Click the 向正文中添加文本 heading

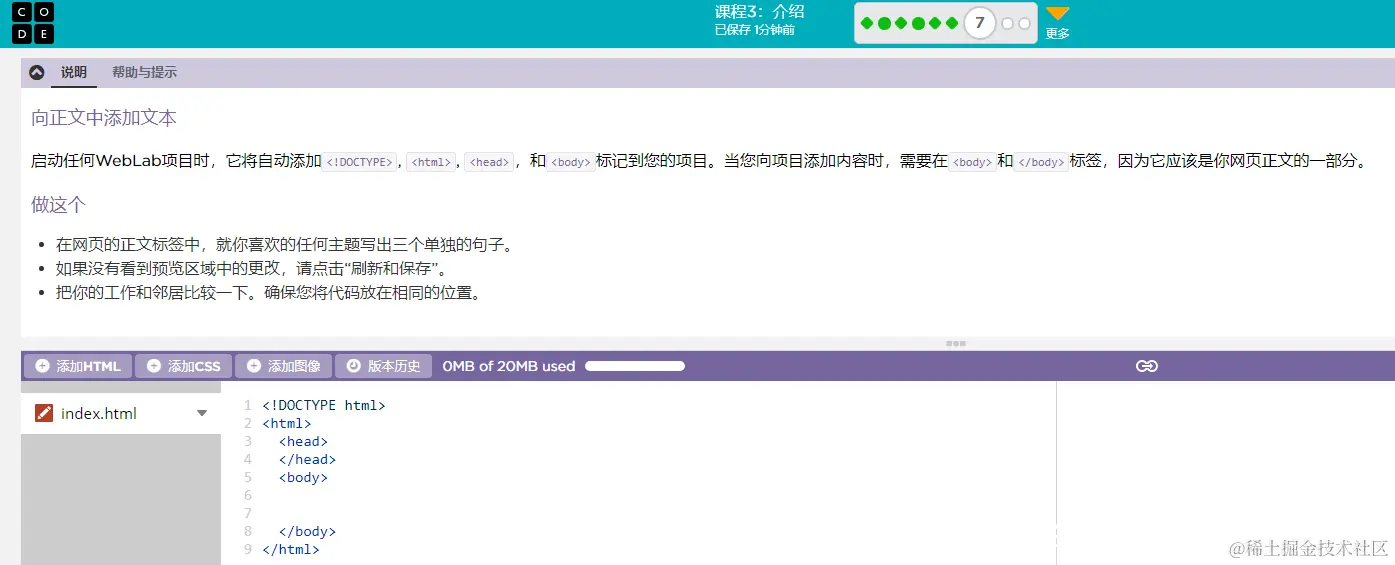104,118
